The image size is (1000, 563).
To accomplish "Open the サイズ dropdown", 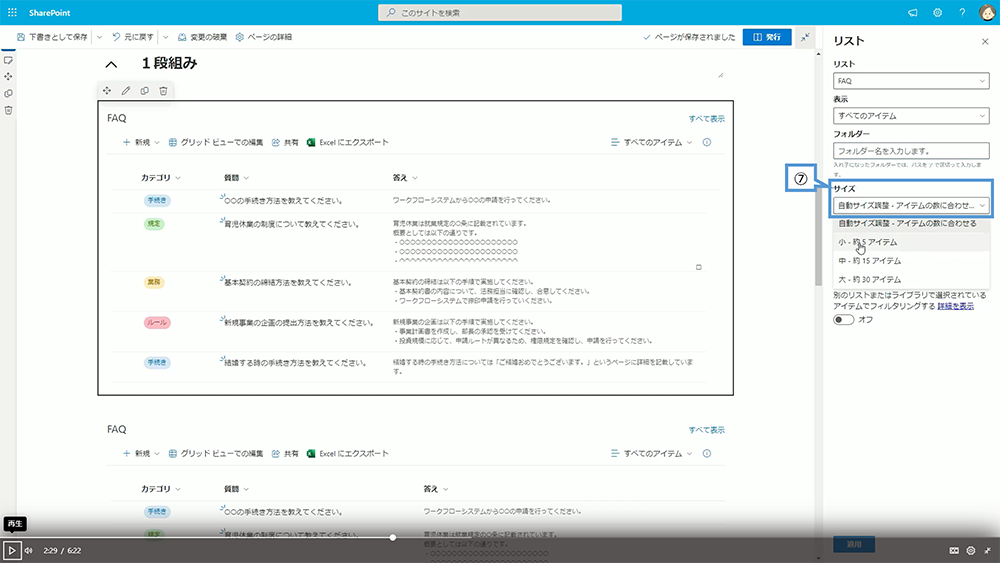I will (x=911, y=205).
